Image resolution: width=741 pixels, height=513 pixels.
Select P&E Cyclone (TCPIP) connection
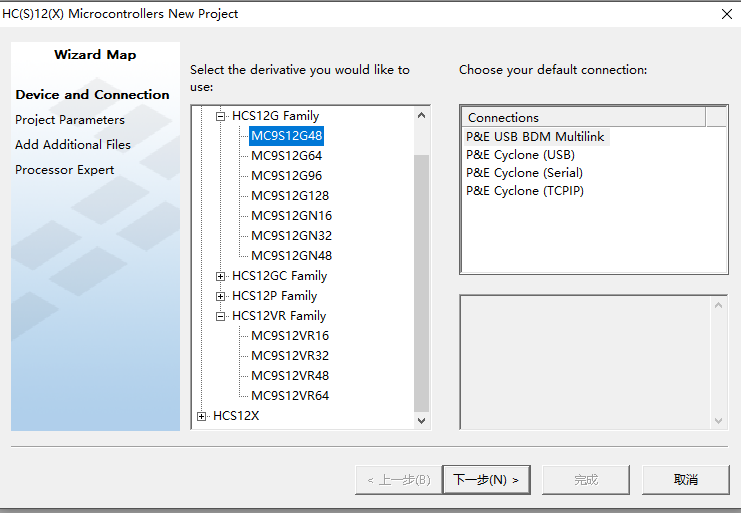524,191
